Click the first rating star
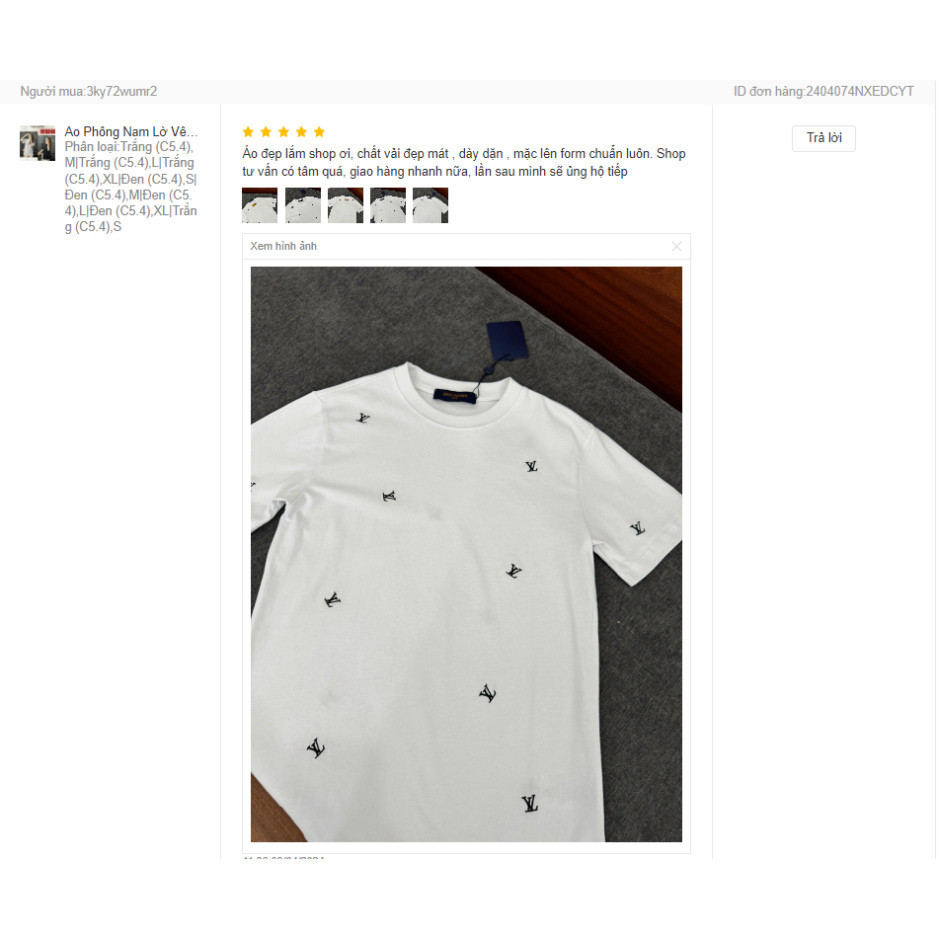939x939 pixels. [x=248, y=132]
